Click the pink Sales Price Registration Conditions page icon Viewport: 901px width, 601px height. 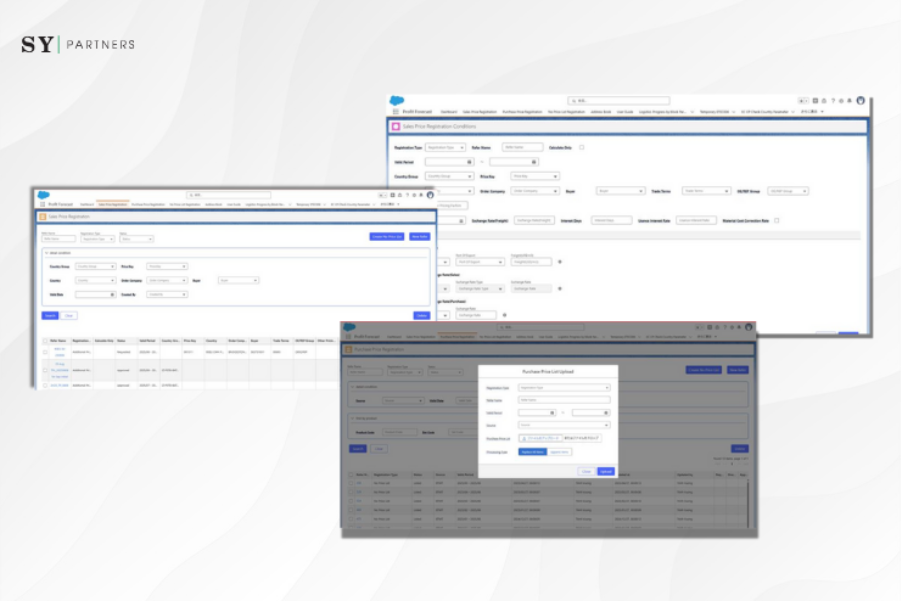coord(396,127)
